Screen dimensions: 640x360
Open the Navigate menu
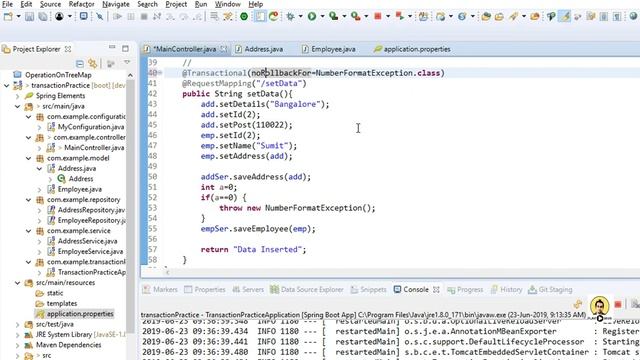(116, 4)
